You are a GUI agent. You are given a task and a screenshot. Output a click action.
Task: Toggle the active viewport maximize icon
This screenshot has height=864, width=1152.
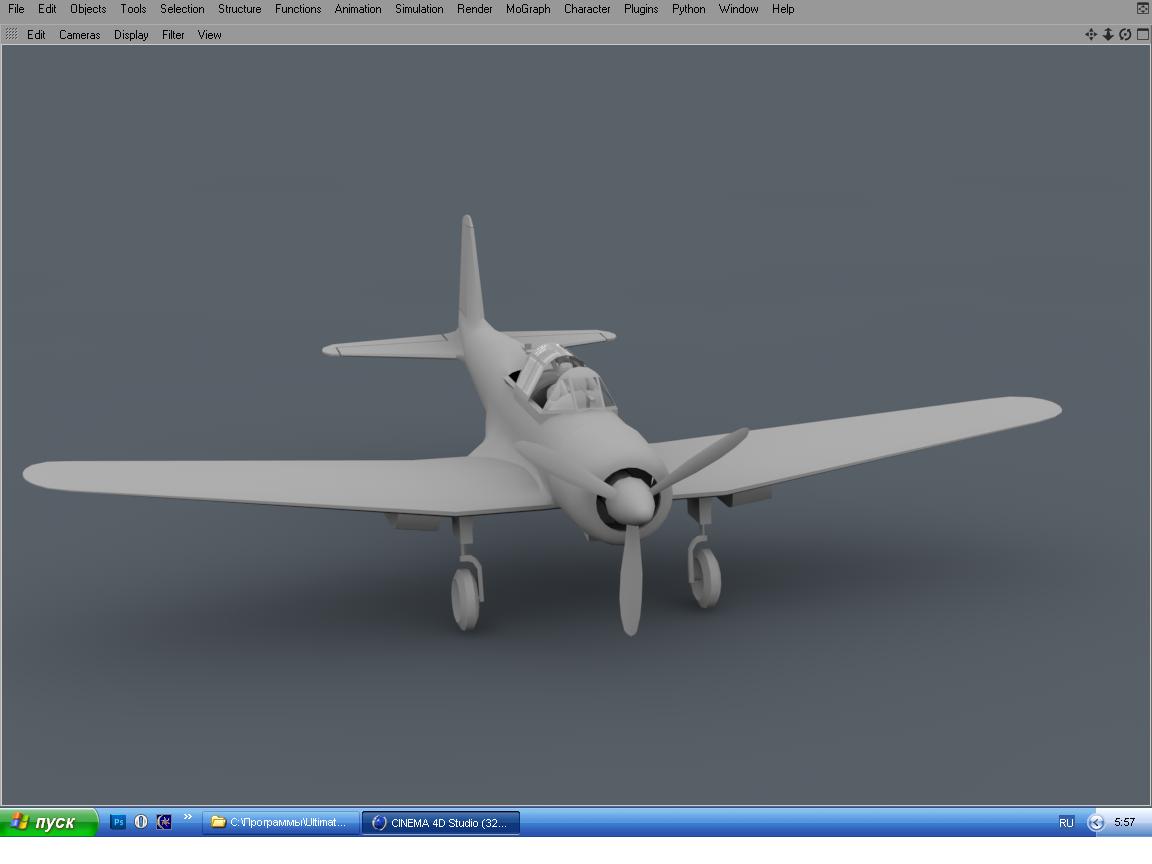tap(1142, 35)
